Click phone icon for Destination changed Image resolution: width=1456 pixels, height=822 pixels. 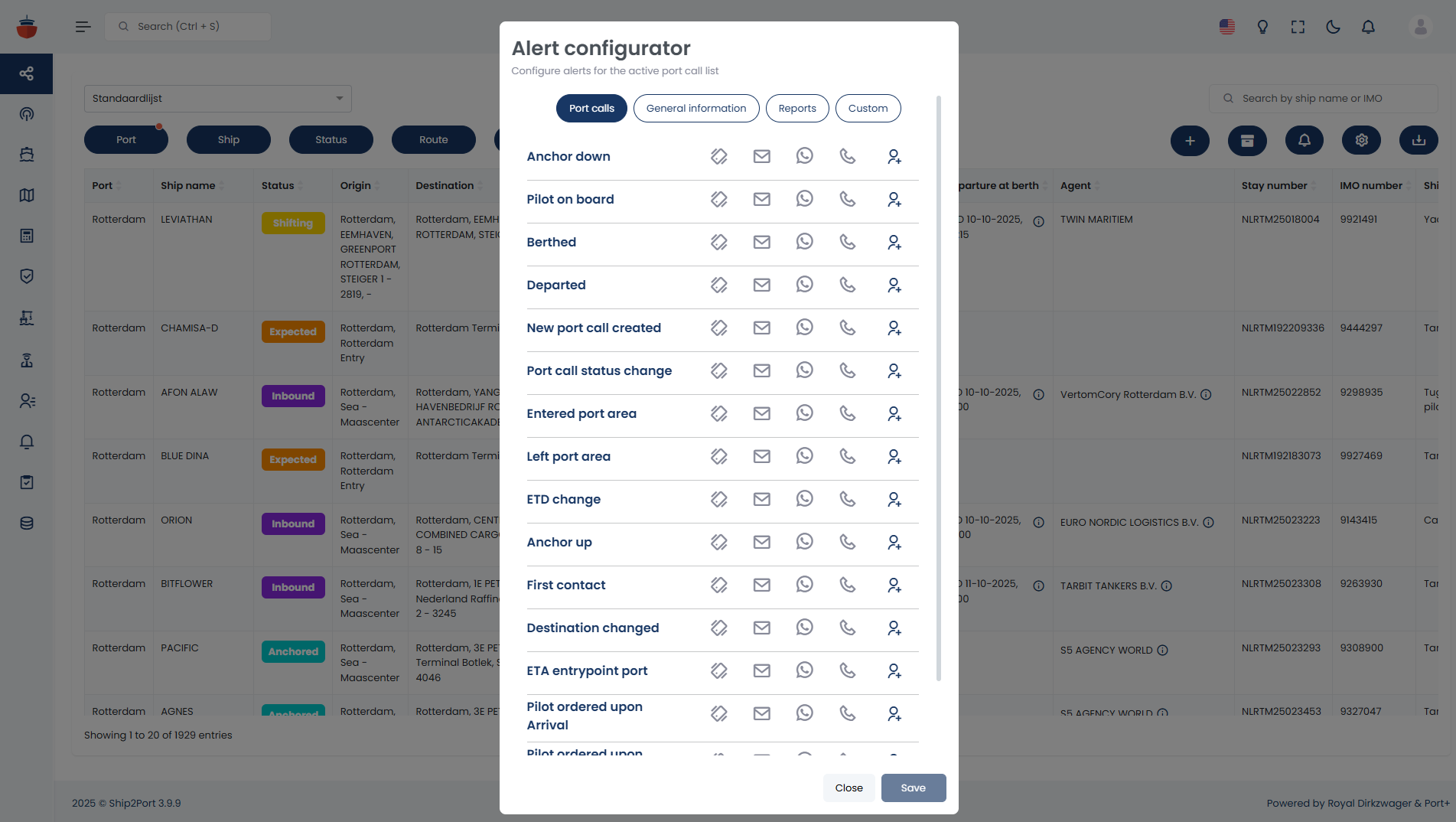click(847, 628)
